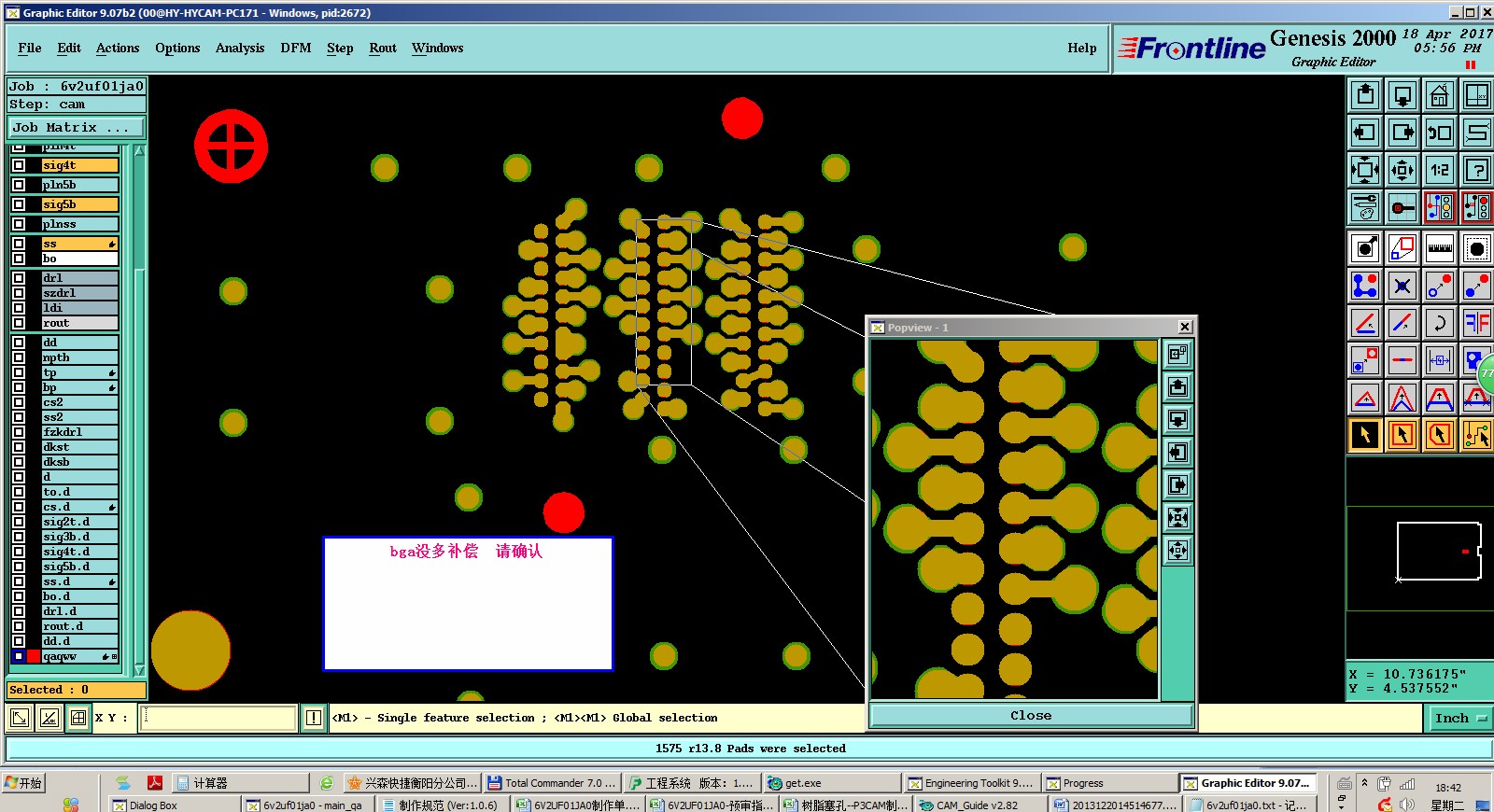Toggle the drl layer checkbox

coord(19,278)
